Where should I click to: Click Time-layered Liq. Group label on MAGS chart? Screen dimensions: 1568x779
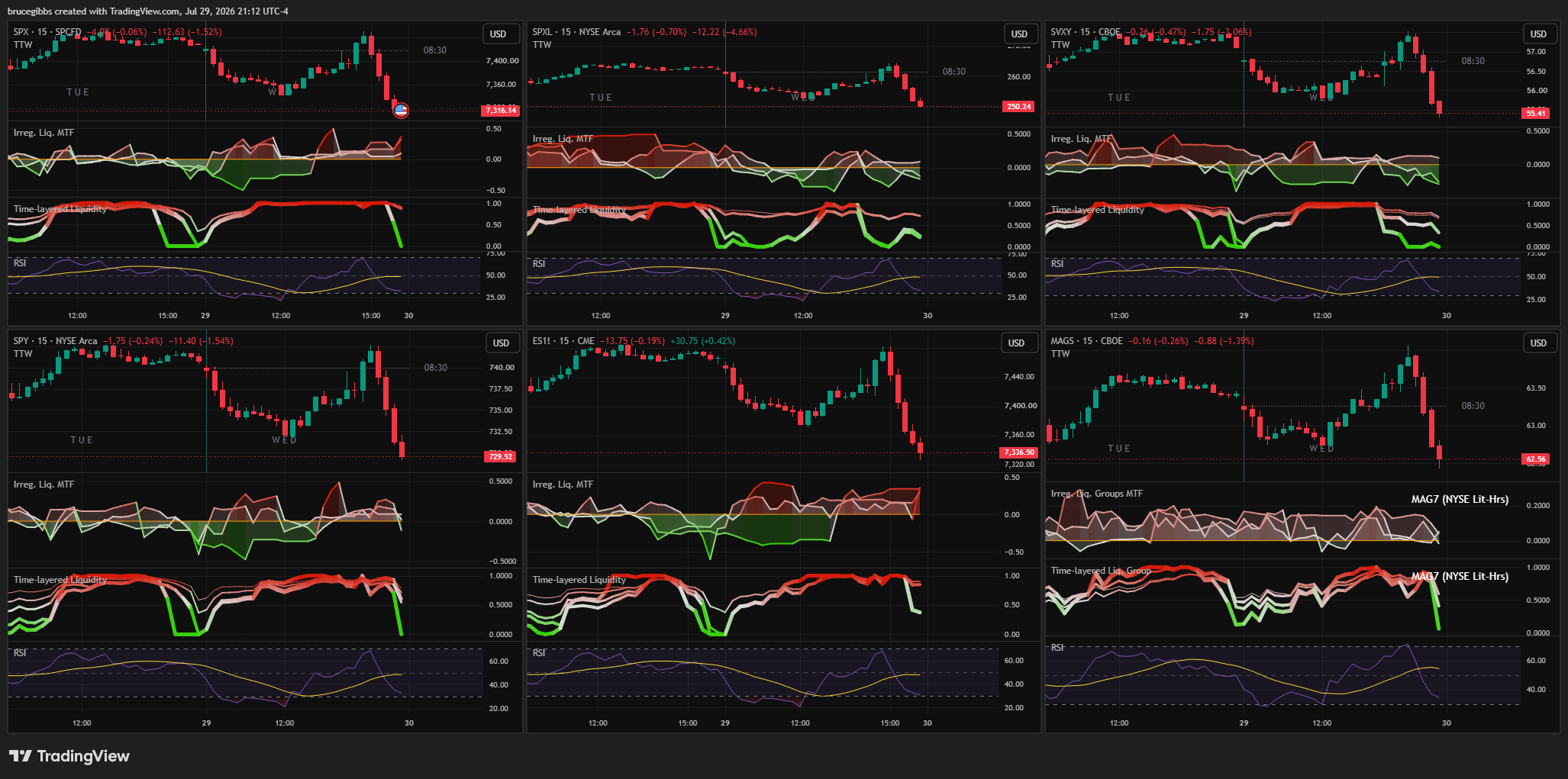pos(1101,571)
